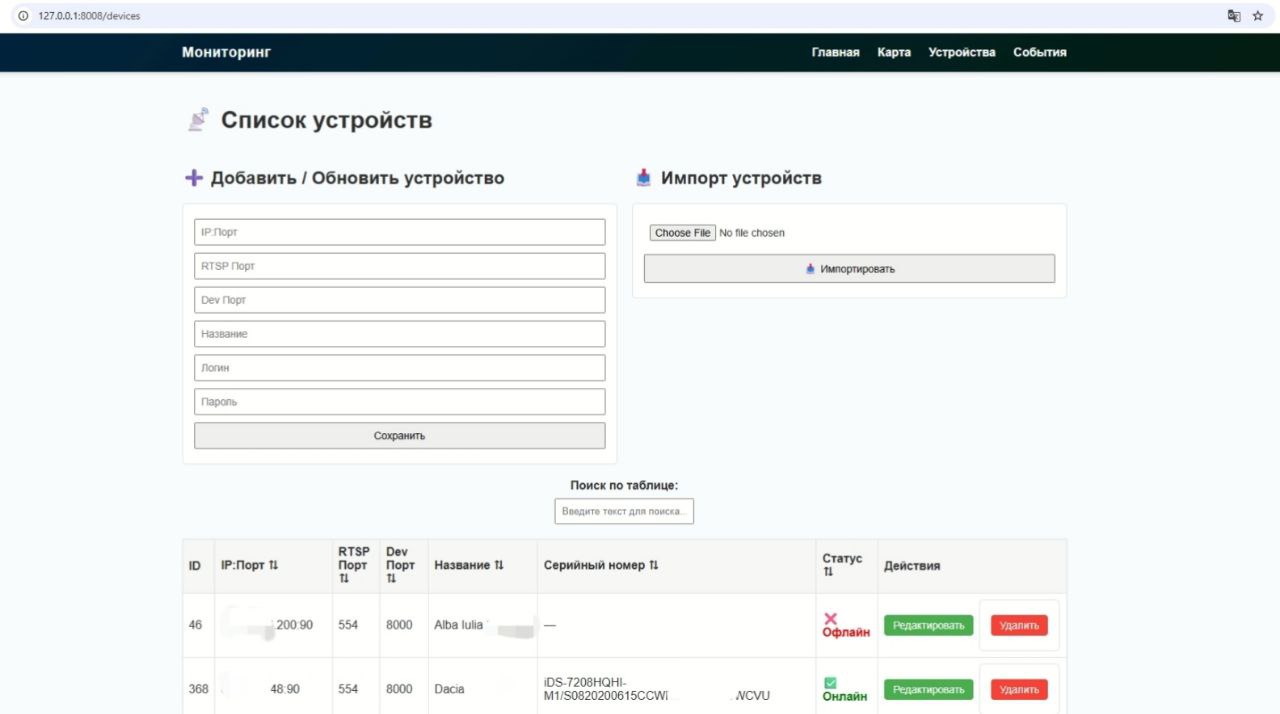
Task: Go to the Карта page
Action: click(894, 53)
